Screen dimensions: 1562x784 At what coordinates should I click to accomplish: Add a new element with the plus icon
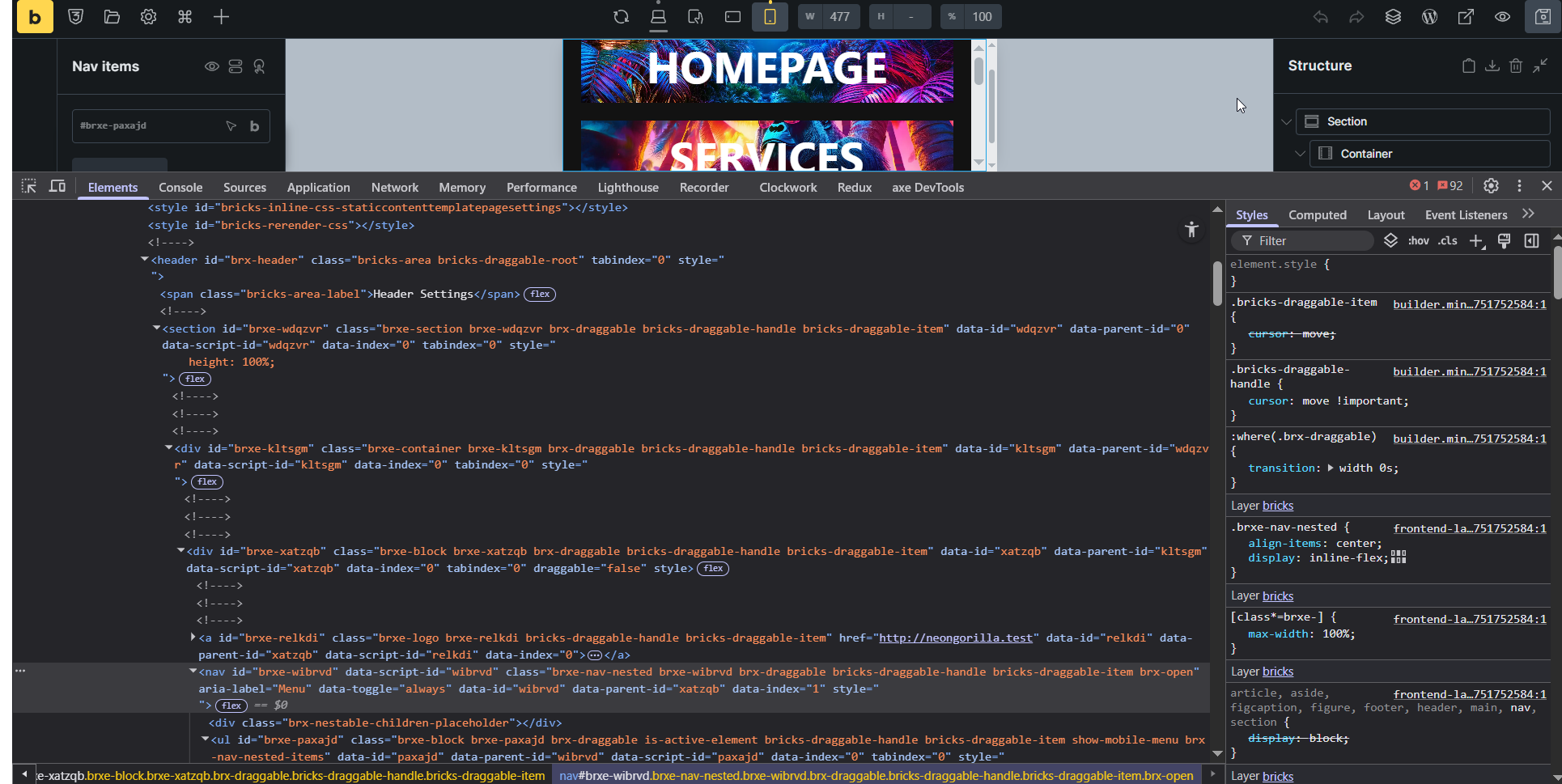(x=220, y=16)
